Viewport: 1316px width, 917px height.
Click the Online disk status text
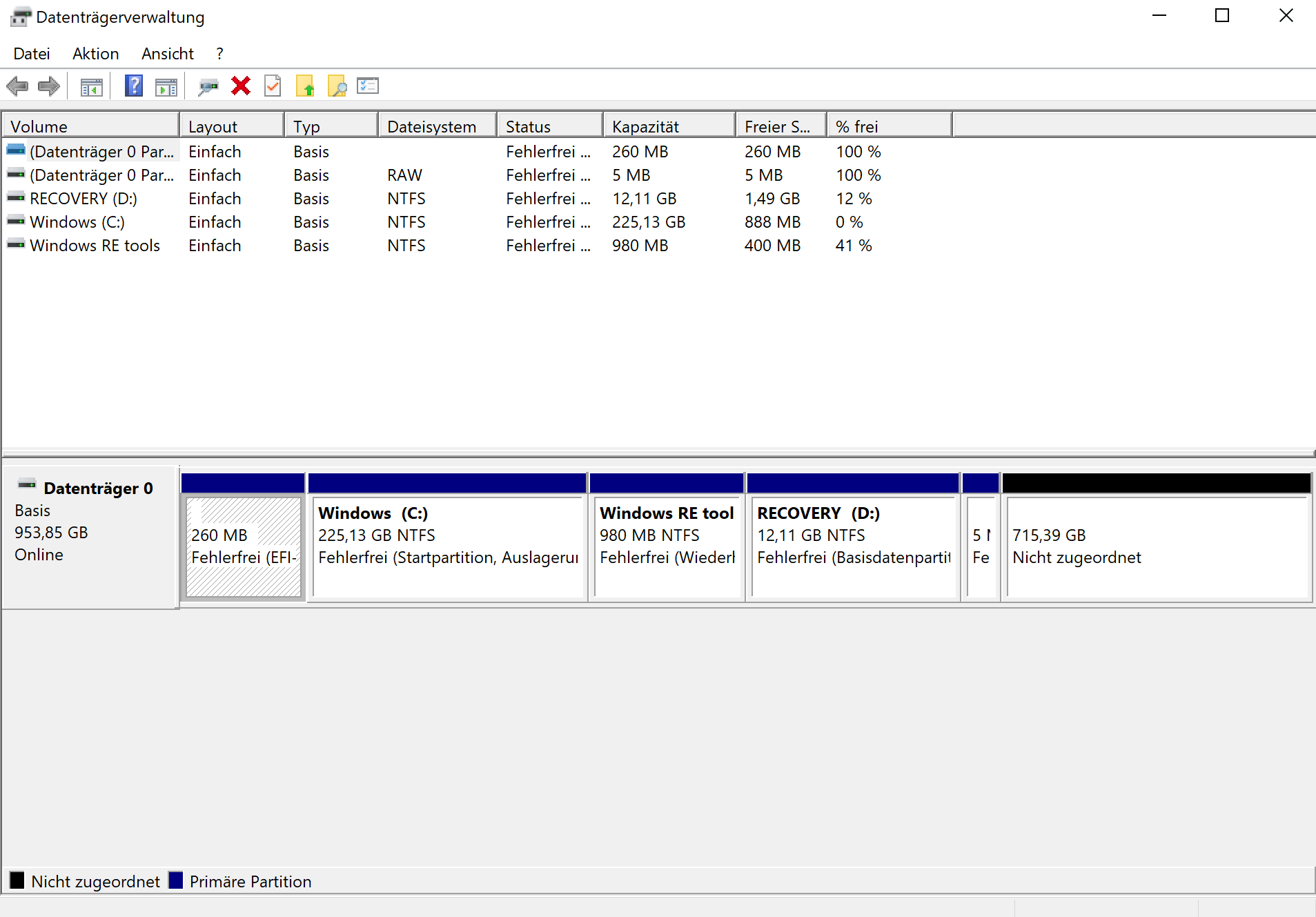tap(39, 555)
